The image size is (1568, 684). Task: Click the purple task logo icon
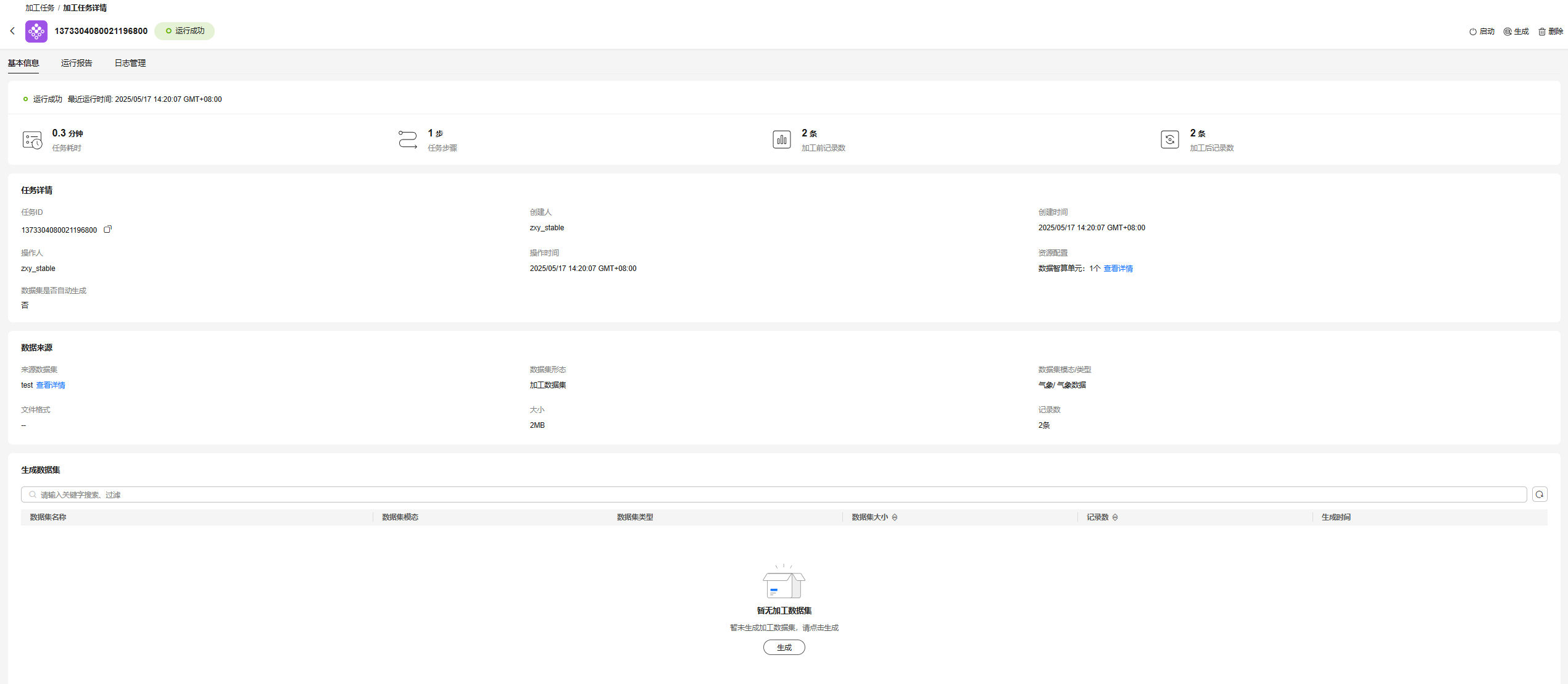(x=36, y=31)
